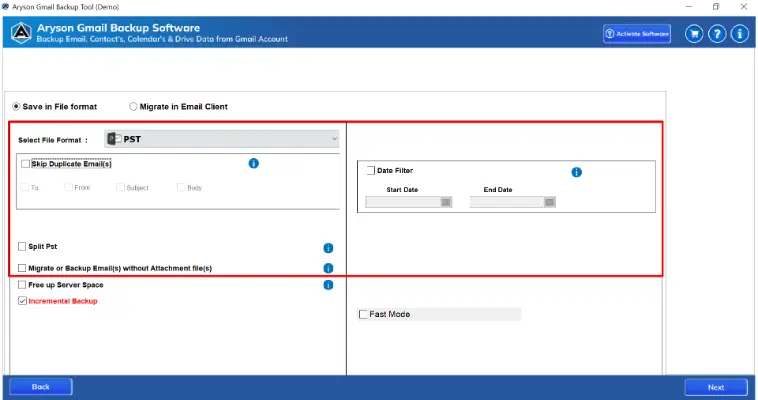Enable Skip Duplicate Email(s) checkbox

(x=26, y=164)
